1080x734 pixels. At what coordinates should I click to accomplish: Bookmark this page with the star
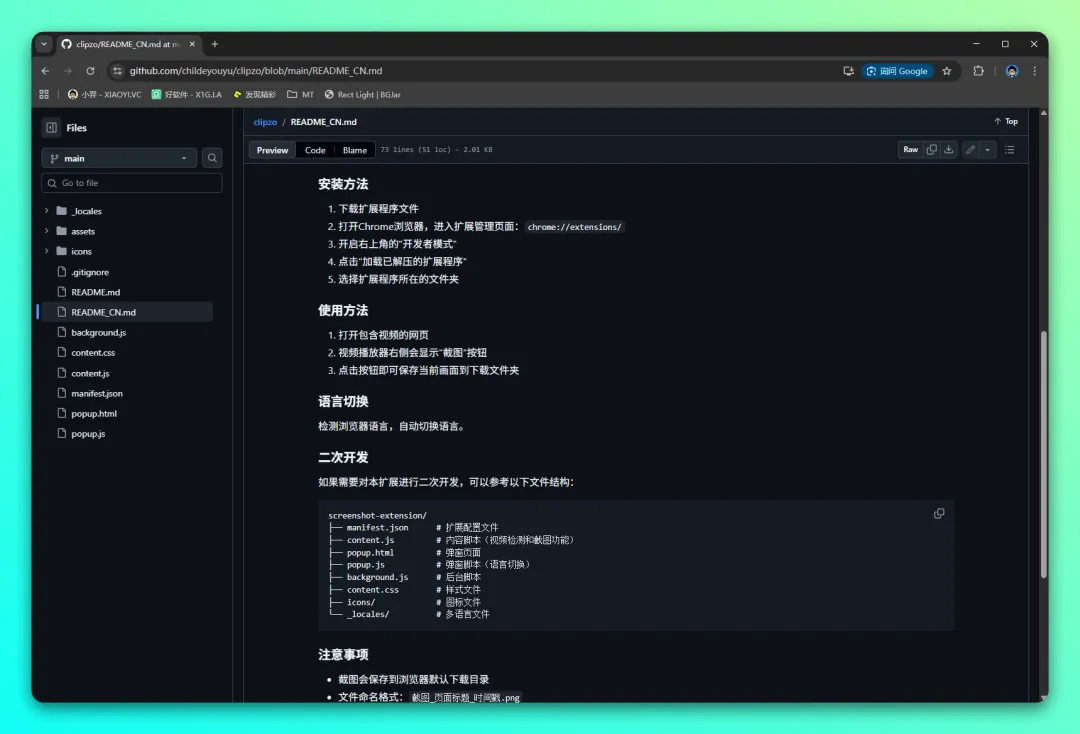947,71
